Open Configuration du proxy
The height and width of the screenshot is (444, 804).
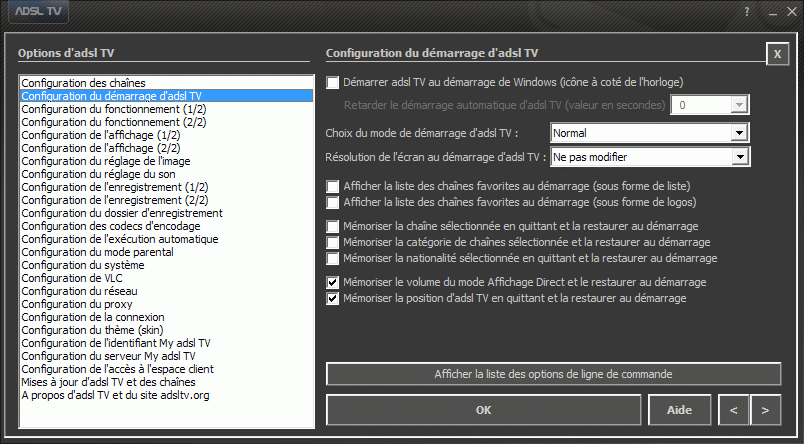[x=167, y=305]
